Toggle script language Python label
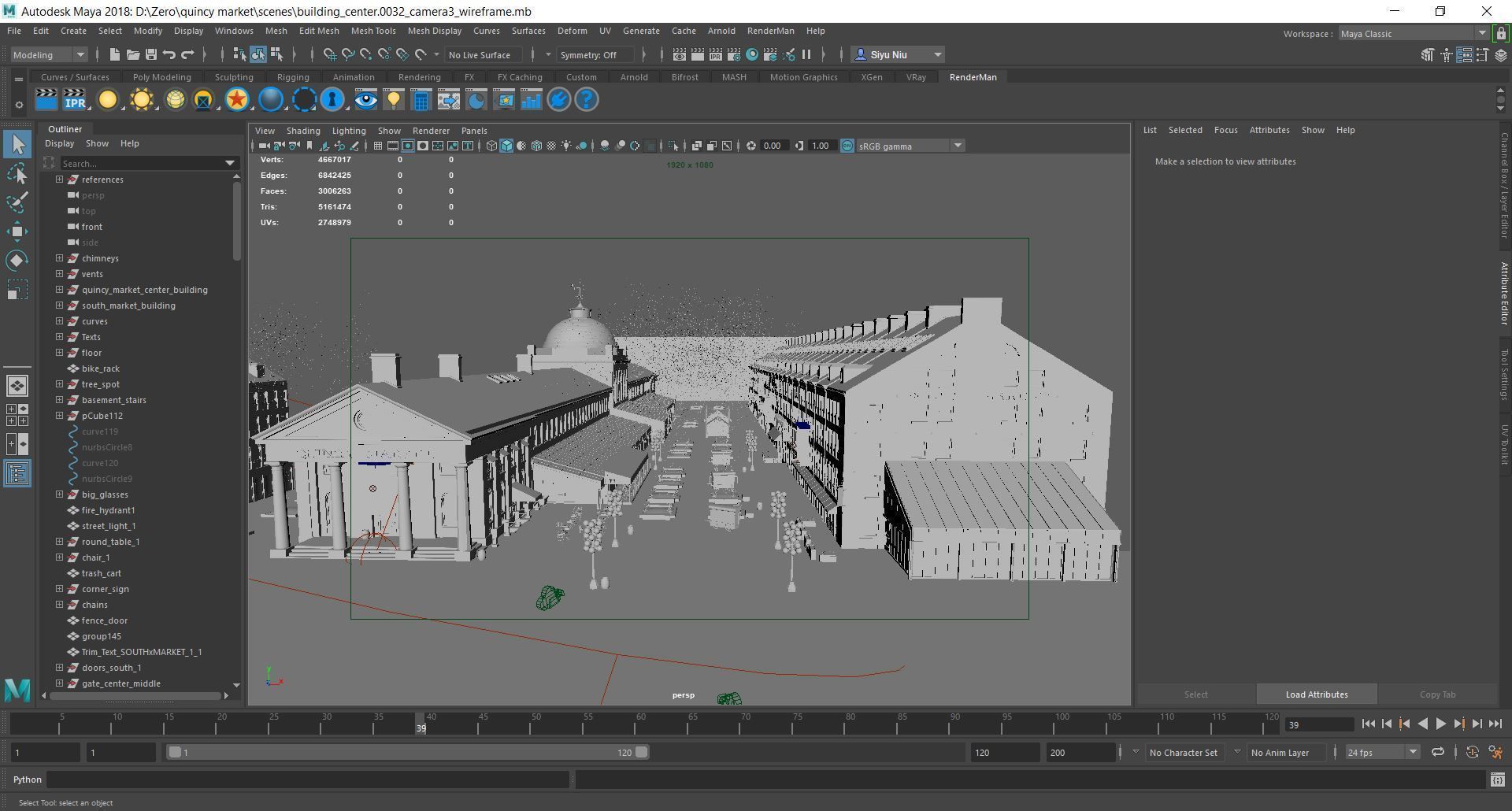 (27, 780)
